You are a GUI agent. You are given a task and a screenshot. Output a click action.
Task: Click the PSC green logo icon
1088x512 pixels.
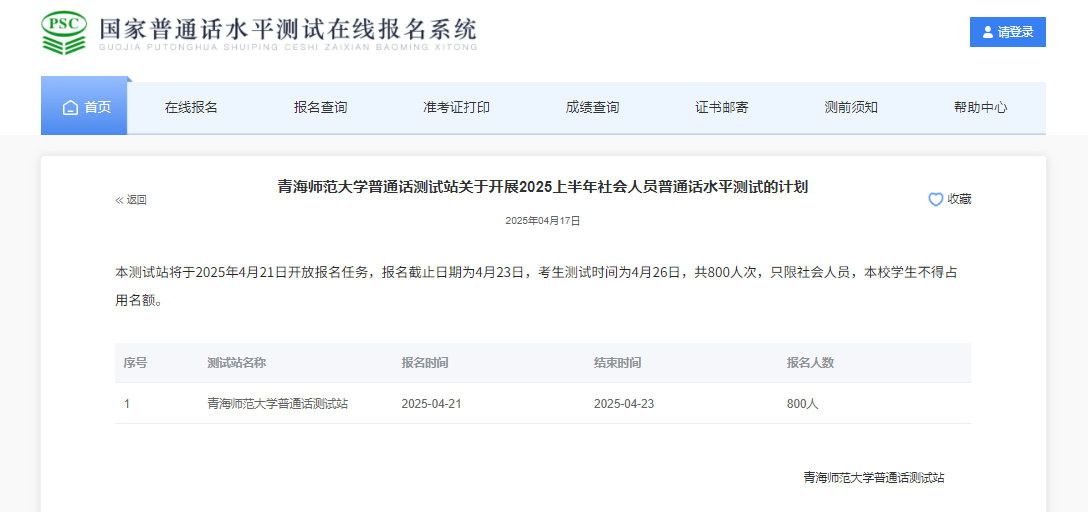[65, 32]
